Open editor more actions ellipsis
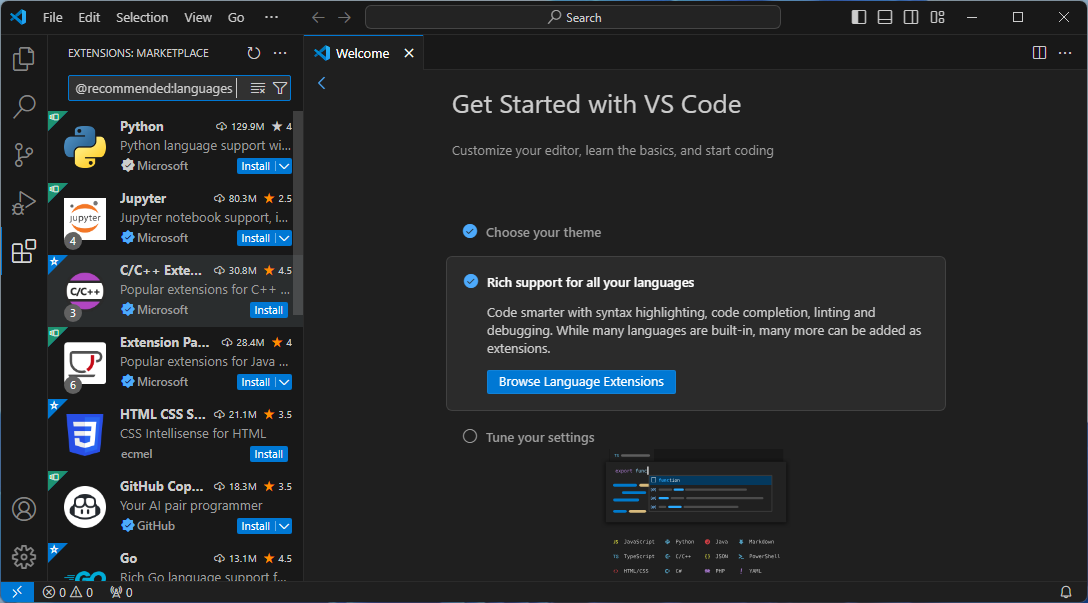Viewport: 1088px width, 603px height. click(x=1065, y=53)
